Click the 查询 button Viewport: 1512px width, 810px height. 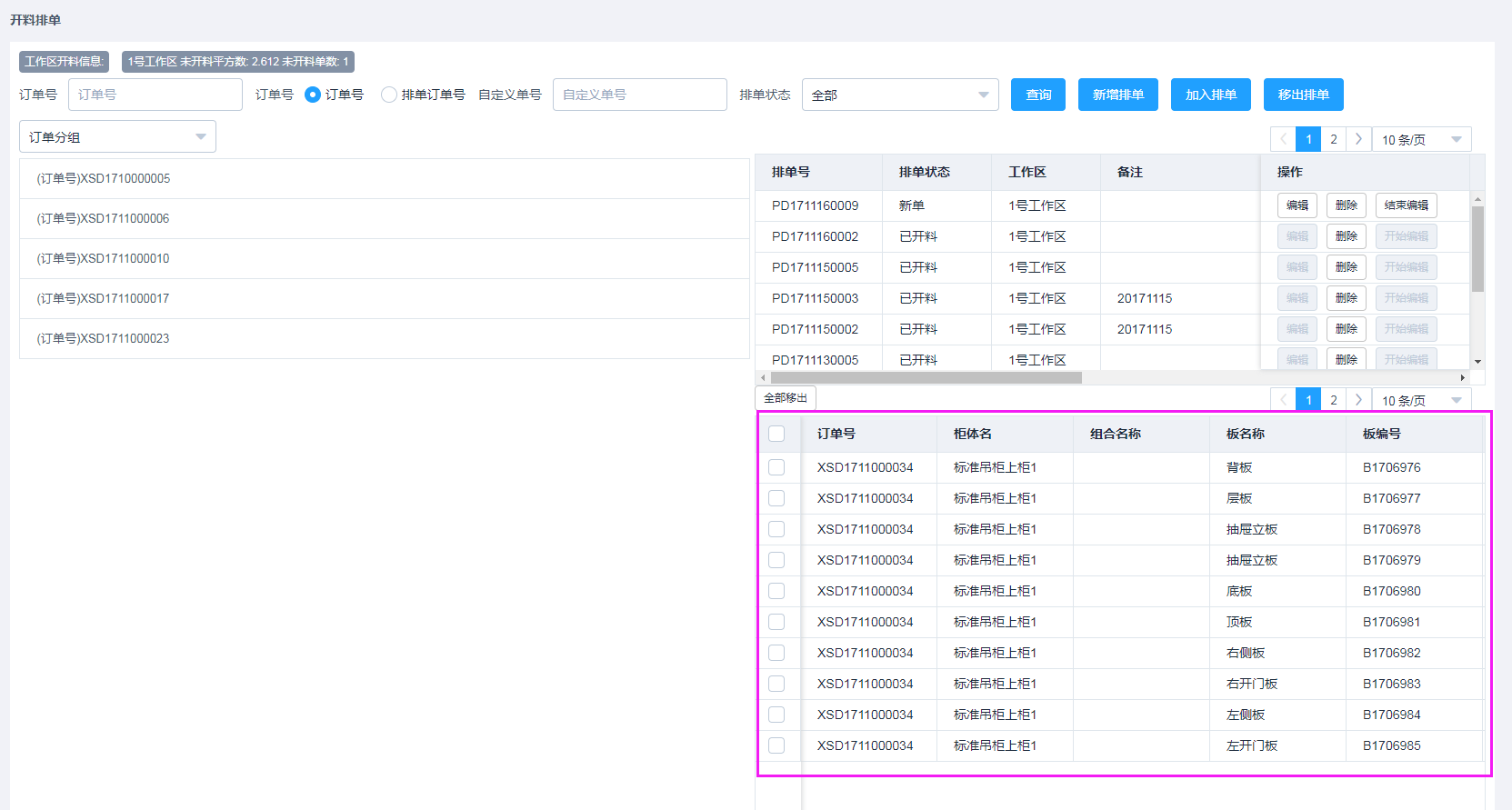1038,95
